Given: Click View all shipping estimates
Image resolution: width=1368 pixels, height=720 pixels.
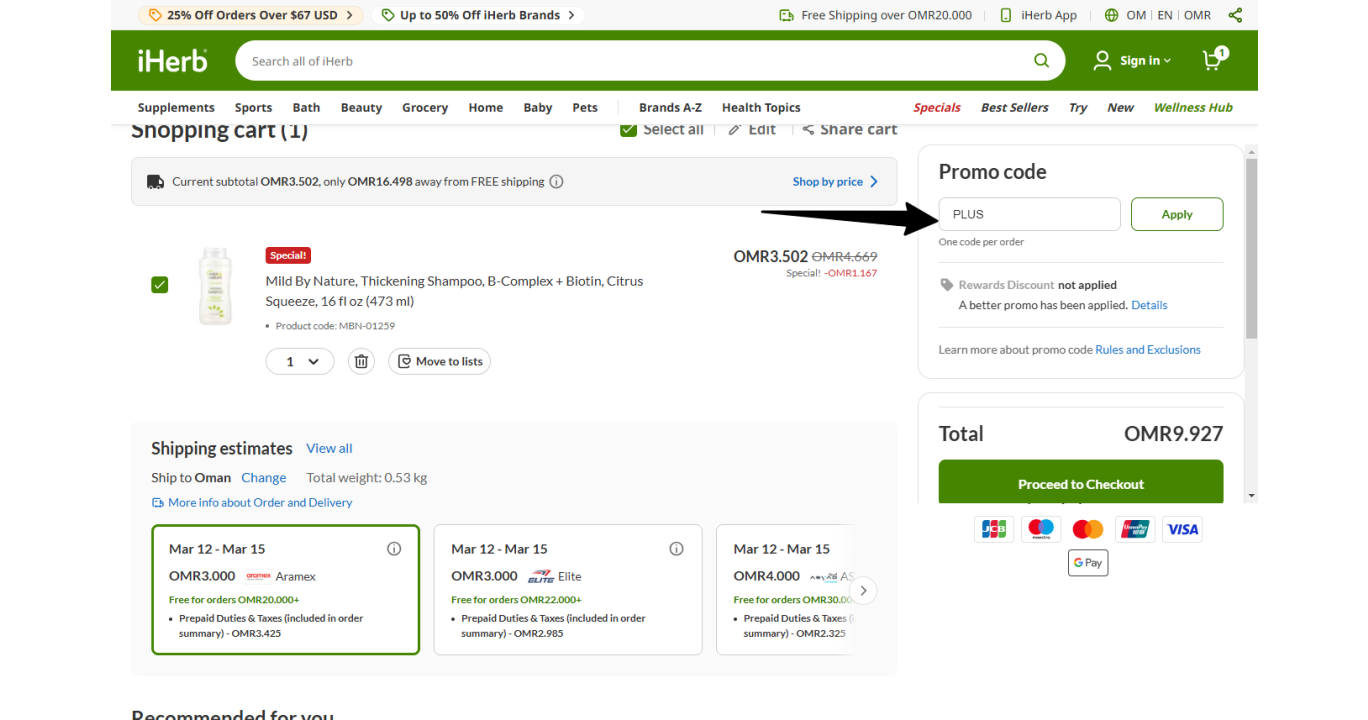Looking at the screenshot, I should 329,448.
